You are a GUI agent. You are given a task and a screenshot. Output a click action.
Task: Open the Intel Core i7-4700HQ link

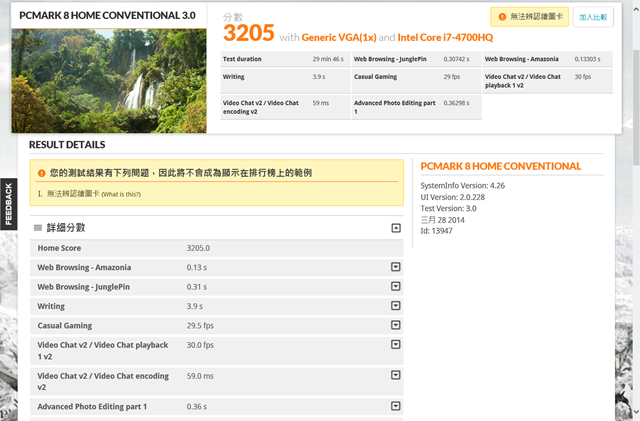445,38
